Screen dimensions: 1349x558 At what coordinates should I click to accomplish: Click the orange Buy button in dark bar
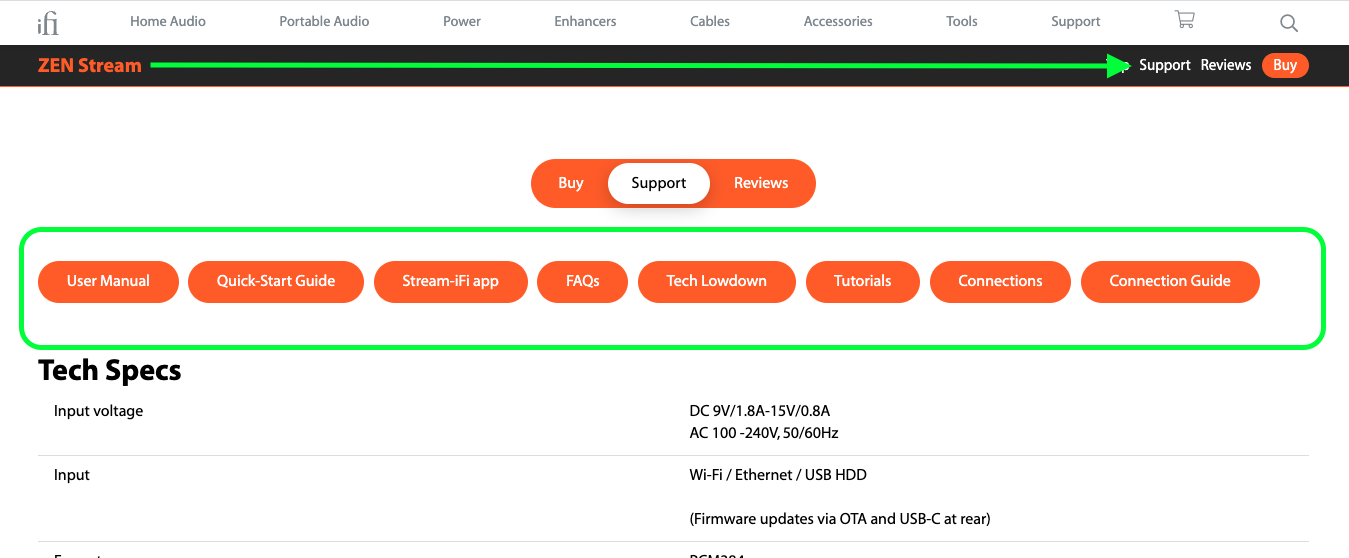pyautogui.click(x=1285, y=65)
